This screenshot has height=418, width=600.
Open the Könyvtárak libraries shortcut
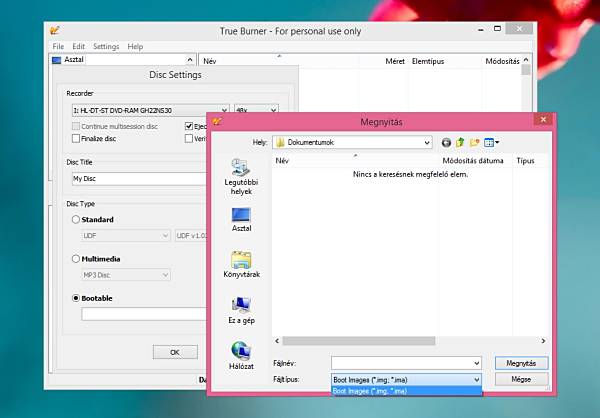(x=241, y=264)
